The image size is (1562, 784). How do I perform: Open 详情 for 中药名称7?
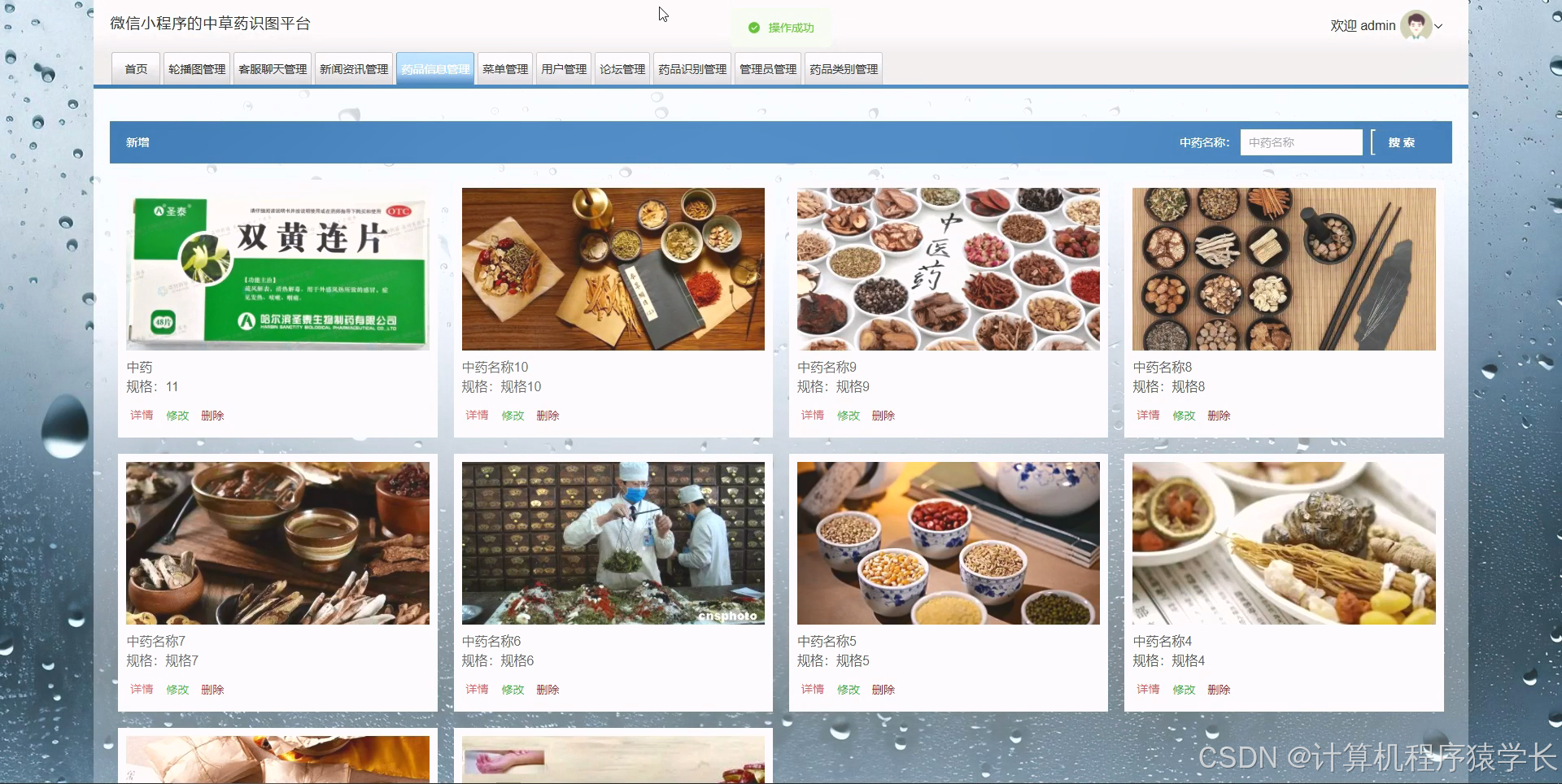tap(142, 690)
